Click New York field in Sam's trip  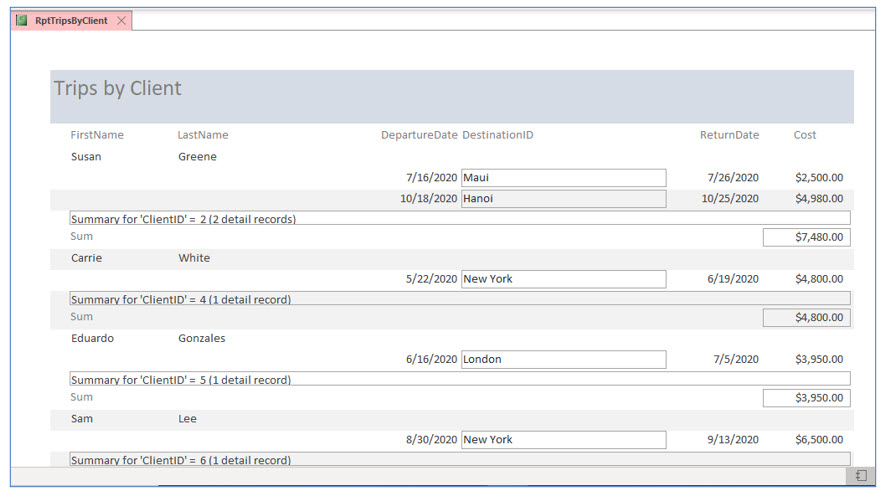point(564,440)
